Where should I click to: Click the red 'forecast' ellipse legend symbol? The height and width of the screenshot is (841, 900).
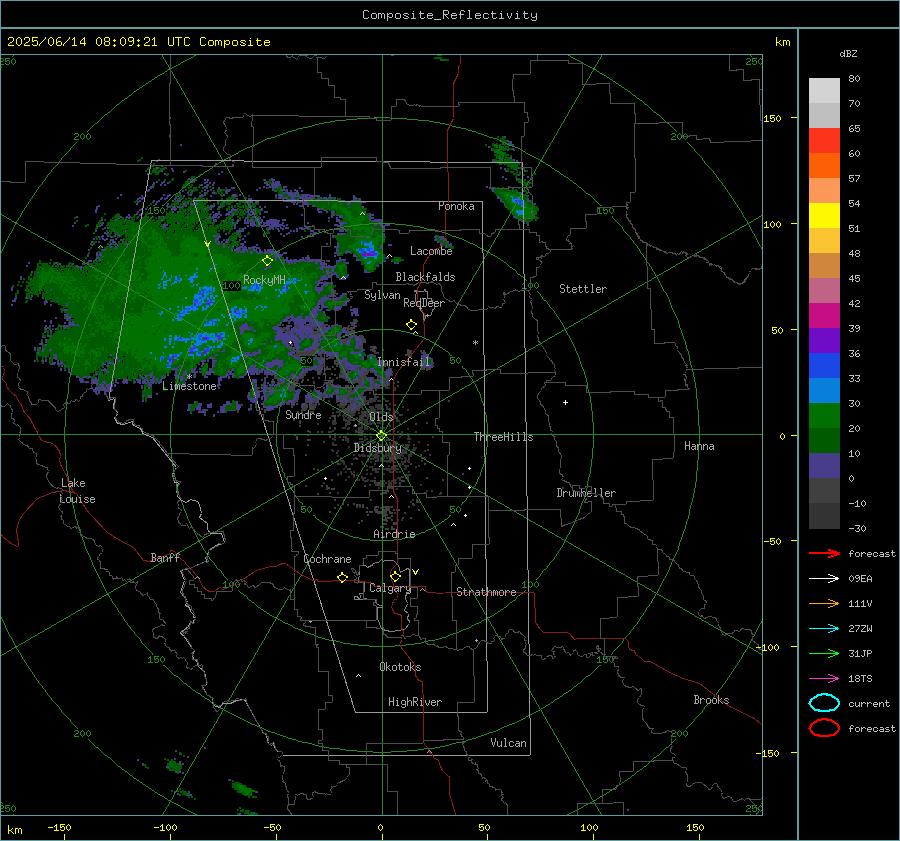click(x=824, y=728)
